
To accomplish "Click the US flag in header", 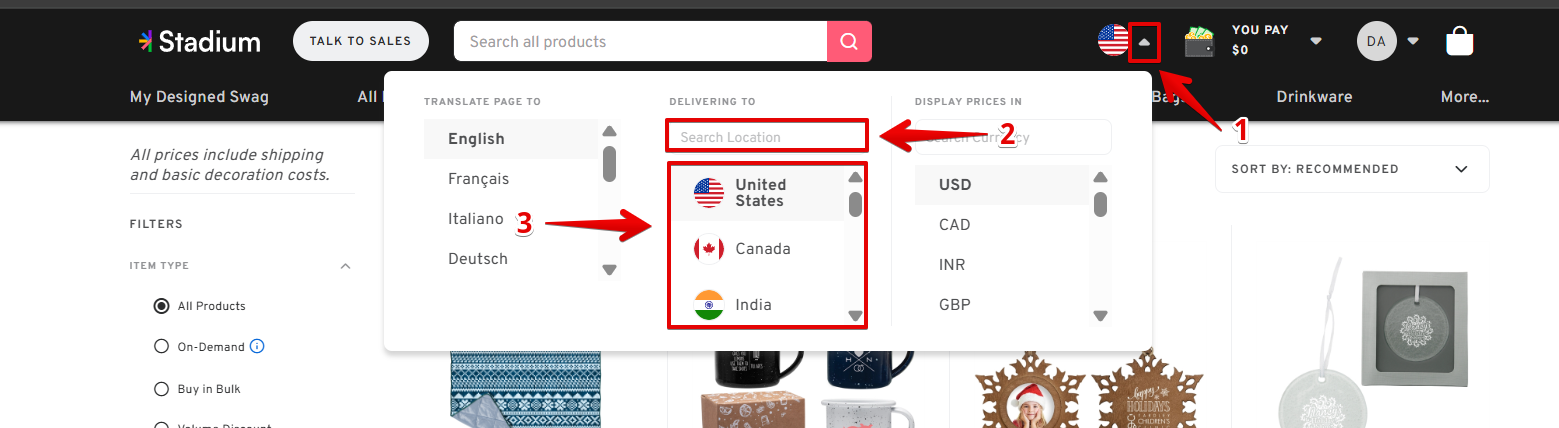I will click(1113, 41).
